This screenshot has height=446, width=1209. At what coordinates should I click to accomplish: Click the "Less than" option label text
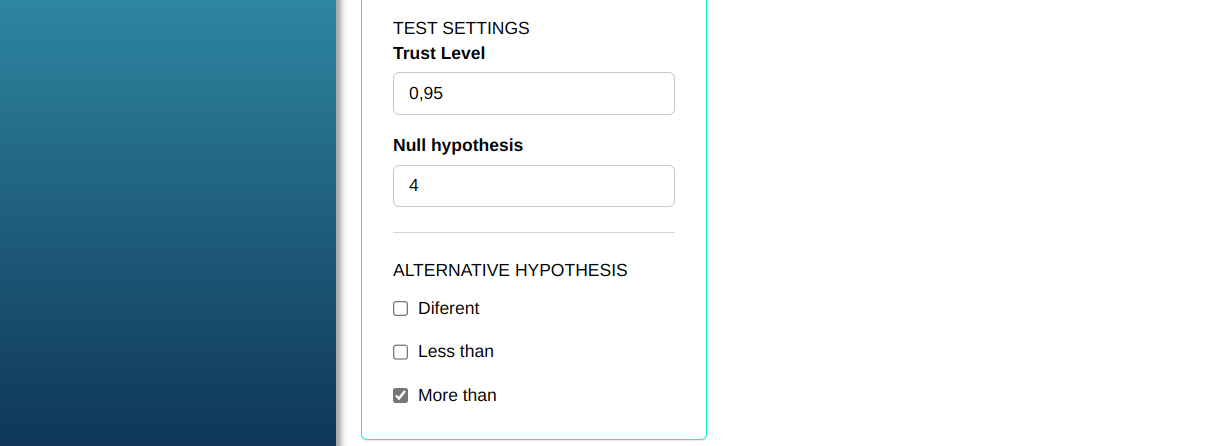(x=456, y=352)
